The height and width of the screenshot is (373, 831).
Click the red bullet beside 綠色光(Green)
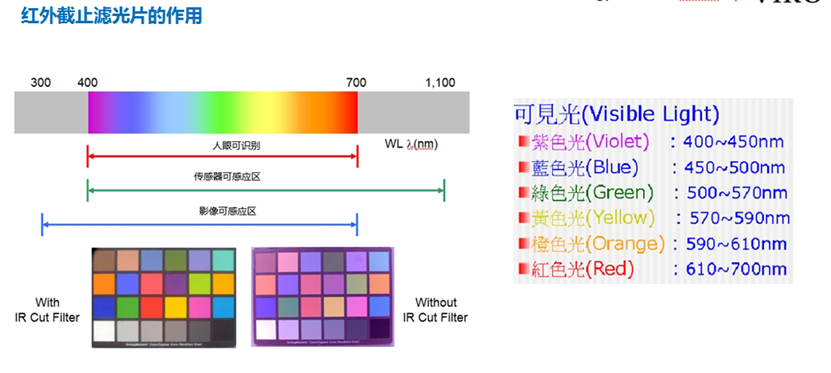(524, 192)
